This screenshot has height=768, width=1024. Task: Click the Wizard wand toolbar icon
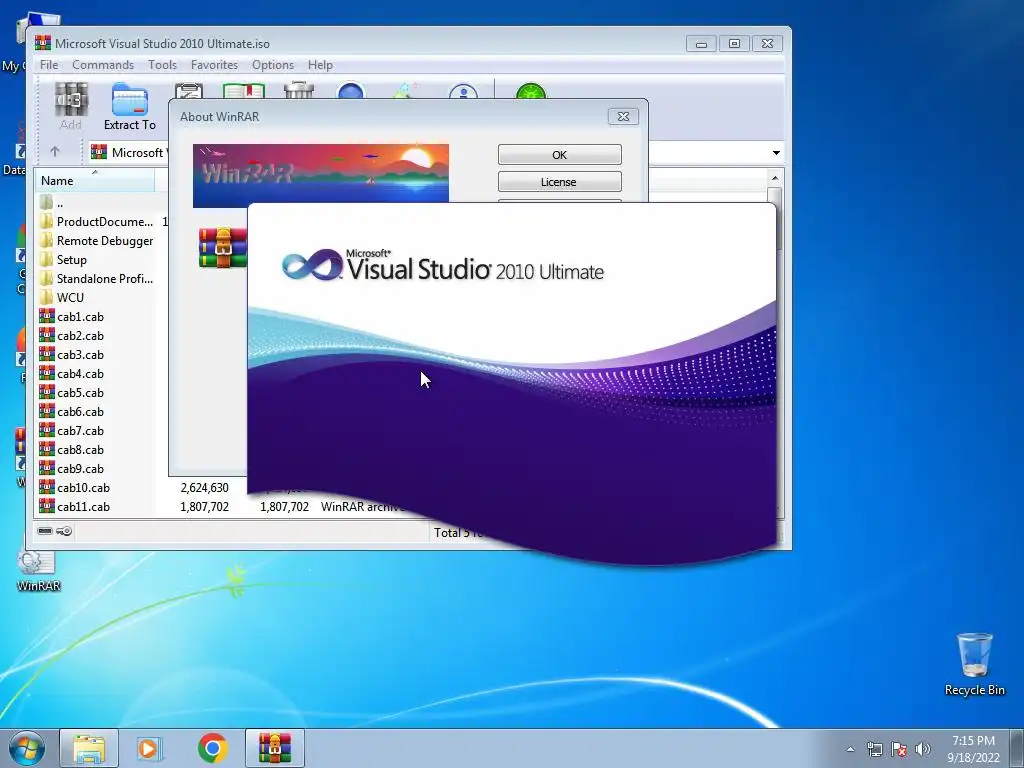pyautogui.click(x=405, y=91)
